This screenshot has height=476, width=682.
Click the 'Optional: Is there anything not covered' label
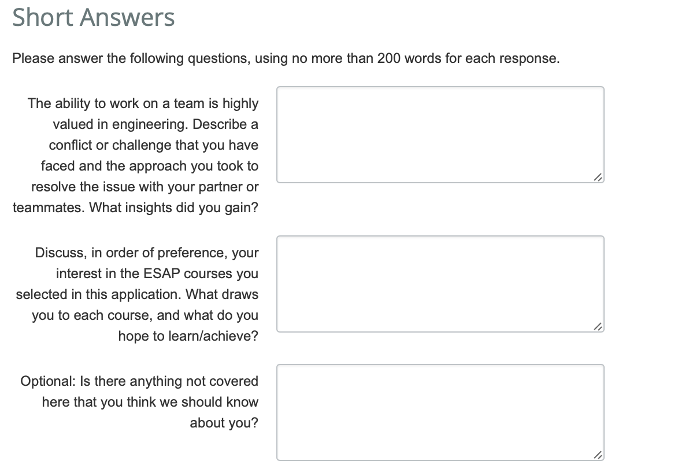[140, 402]
